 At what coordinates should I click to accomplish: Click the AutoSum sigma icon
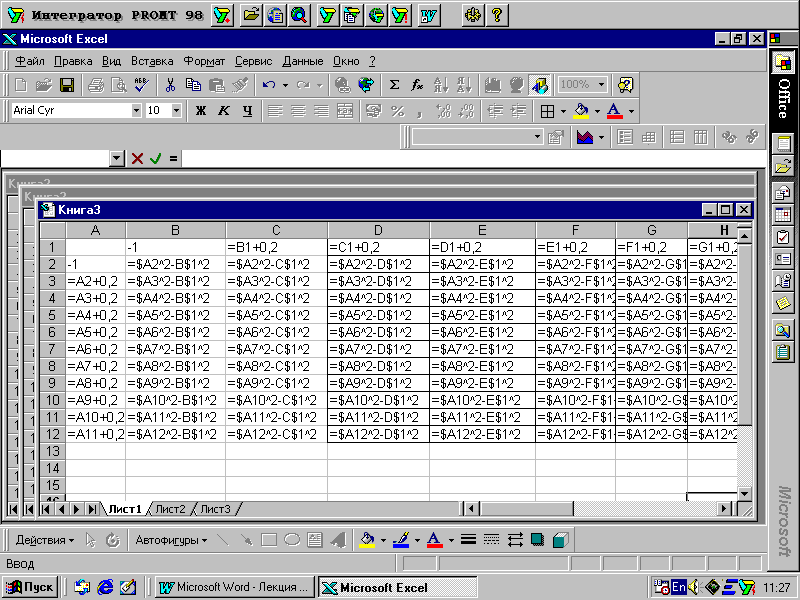[x=394, y=85]
